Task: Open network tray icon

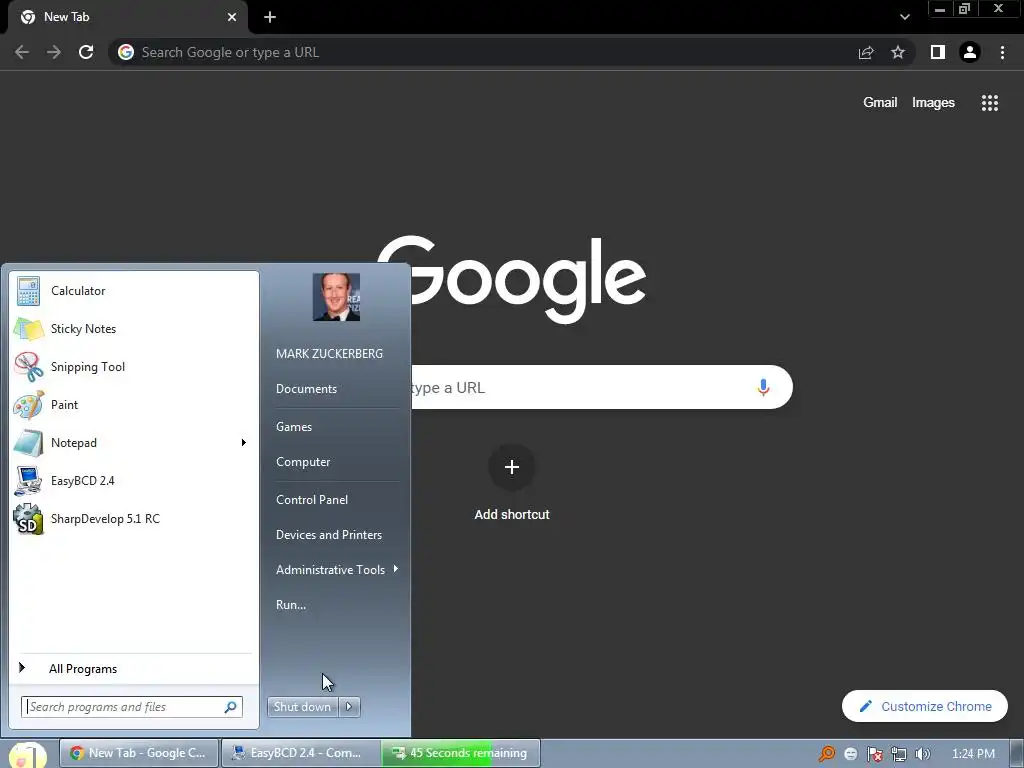Action: tap(899, 754)
